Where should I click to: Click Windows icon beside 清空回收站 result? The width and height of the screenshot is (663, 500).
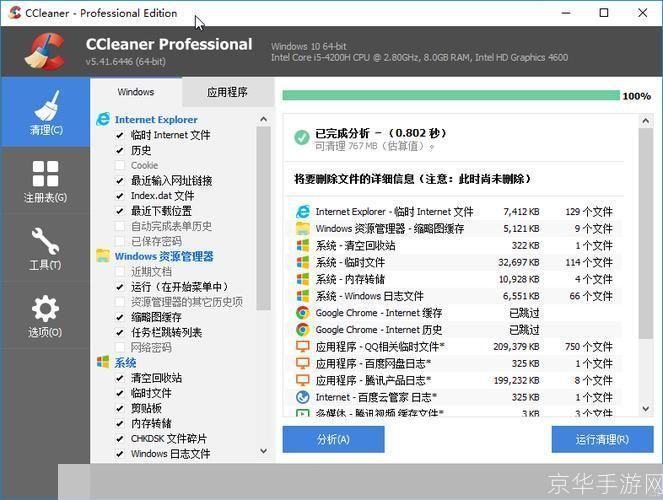pos(303,245)
